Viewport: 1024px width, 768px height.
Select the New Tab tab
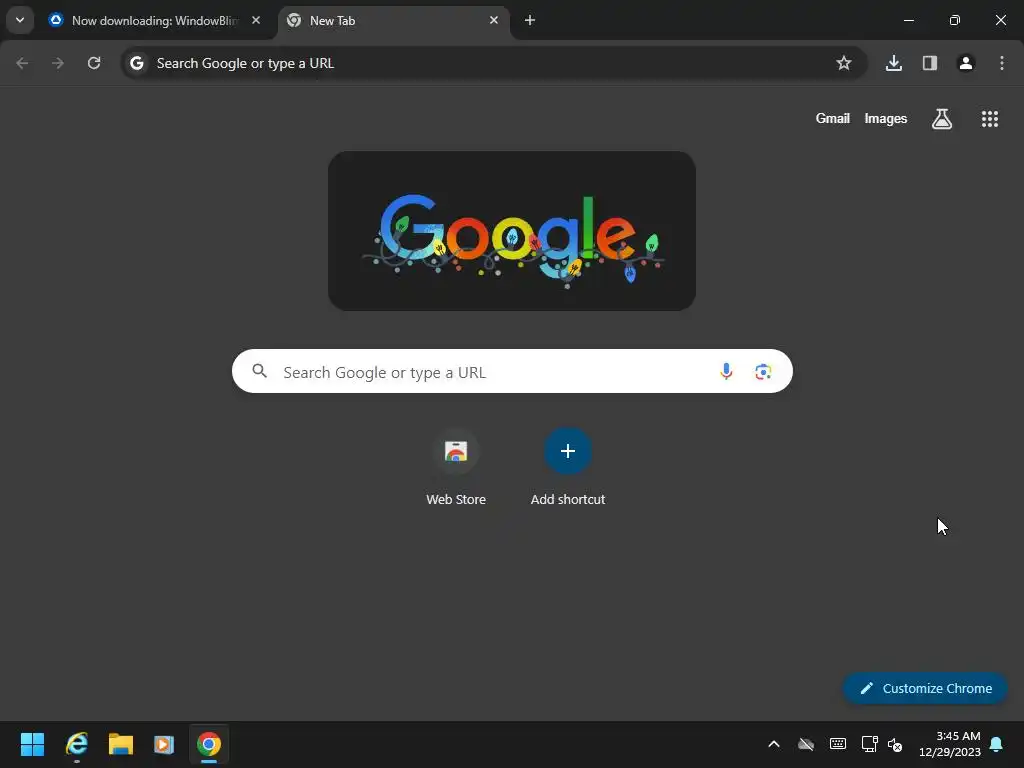pos(394,20)
